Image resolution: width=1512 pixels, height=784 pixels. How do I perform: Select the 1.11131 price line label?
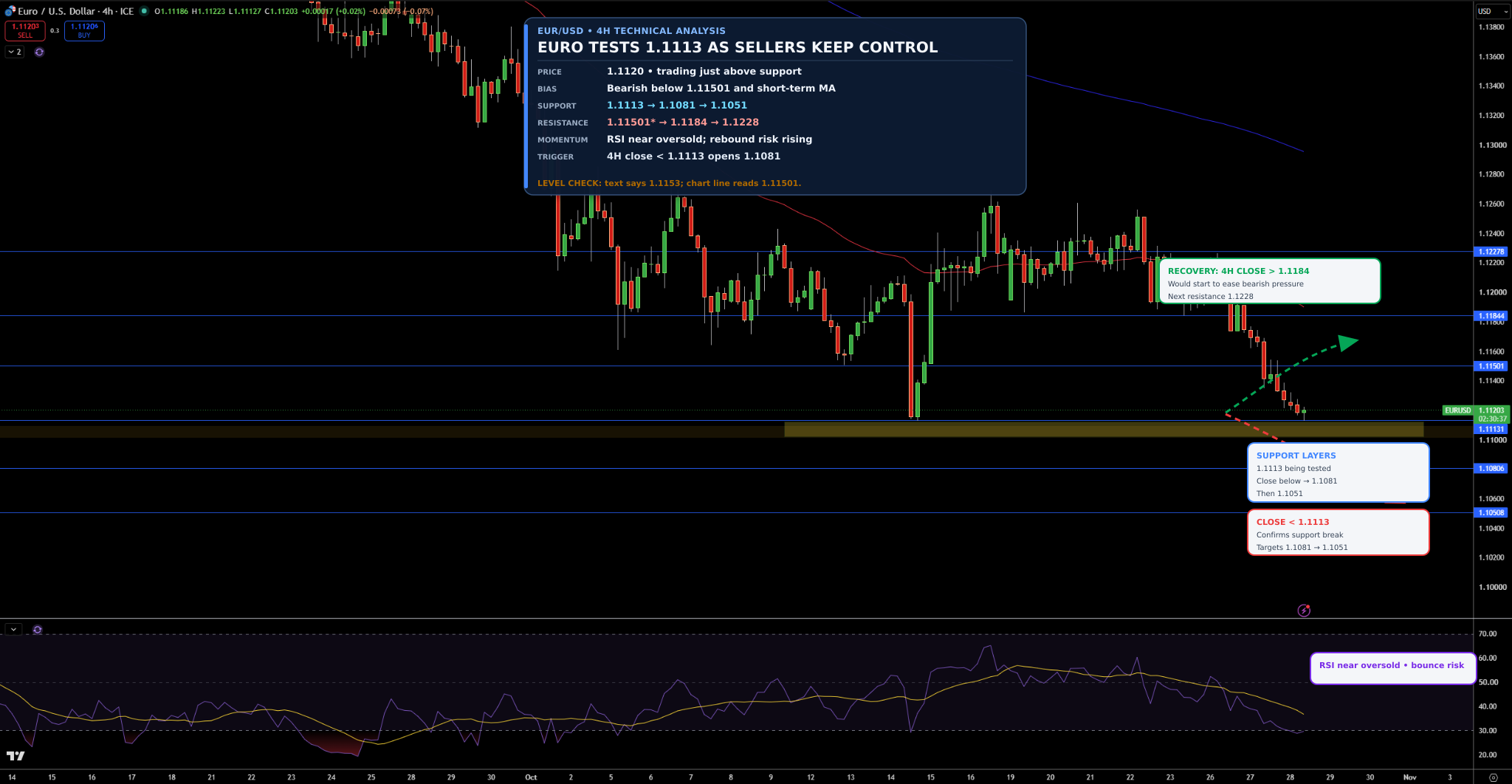click(x=1491, y=429)
